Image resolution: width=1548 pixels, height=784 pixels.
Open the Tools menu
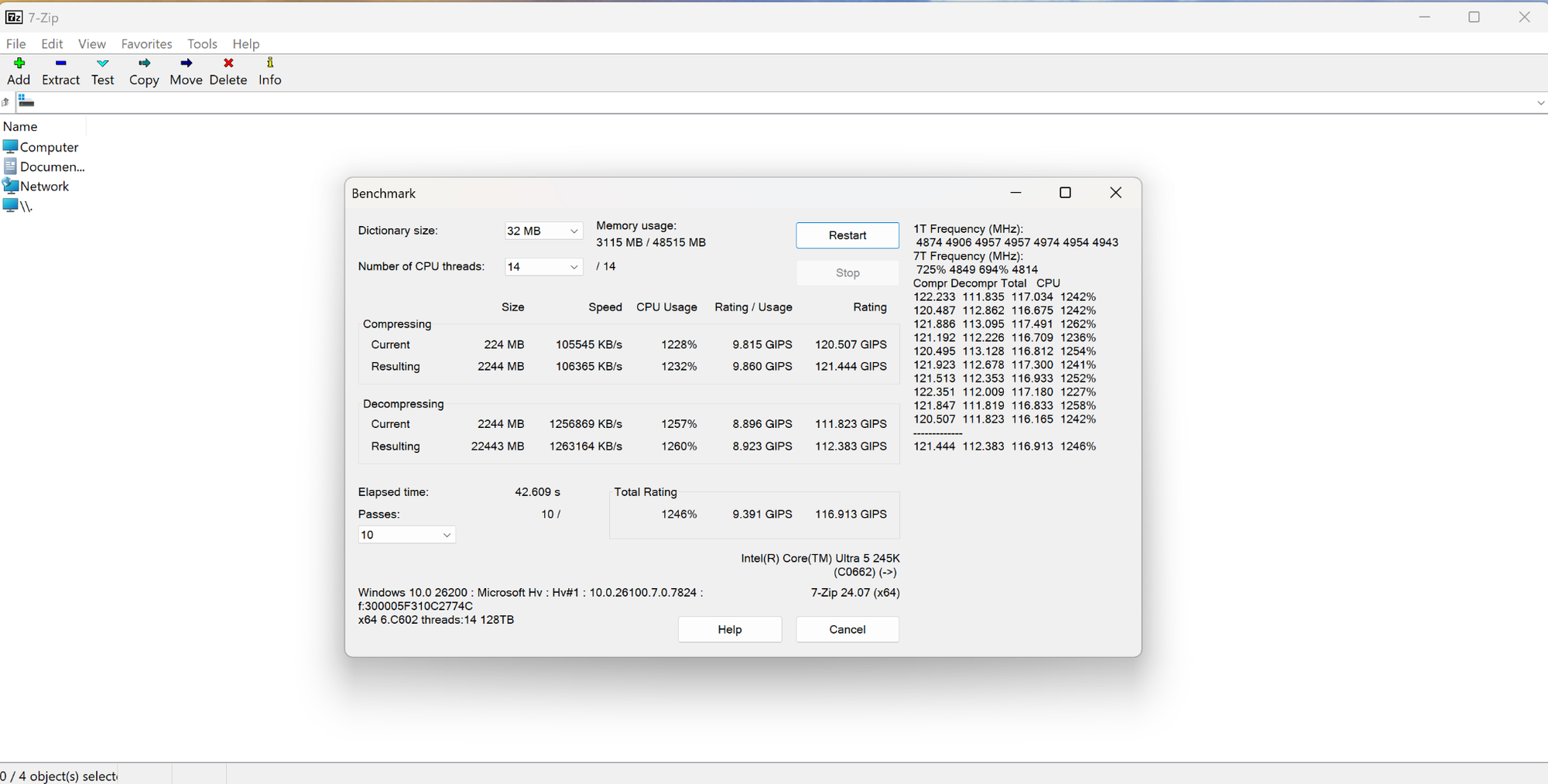pos(202,44)
